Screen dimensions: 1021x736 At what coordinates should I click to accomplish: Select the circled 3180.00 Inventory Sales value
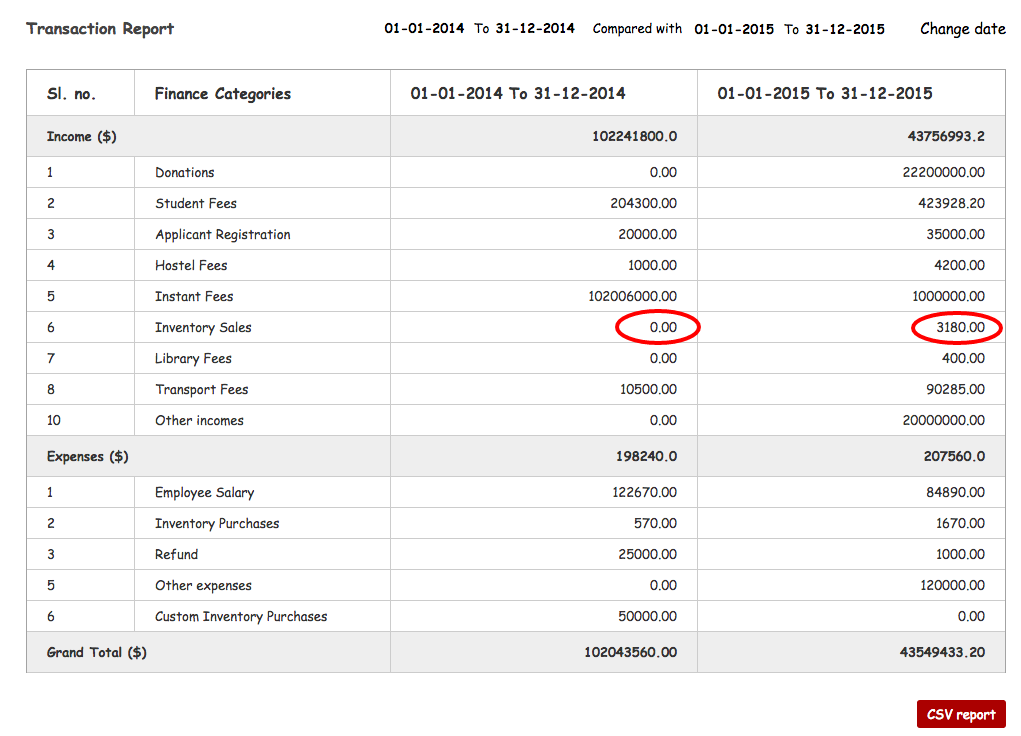[956, 327]
